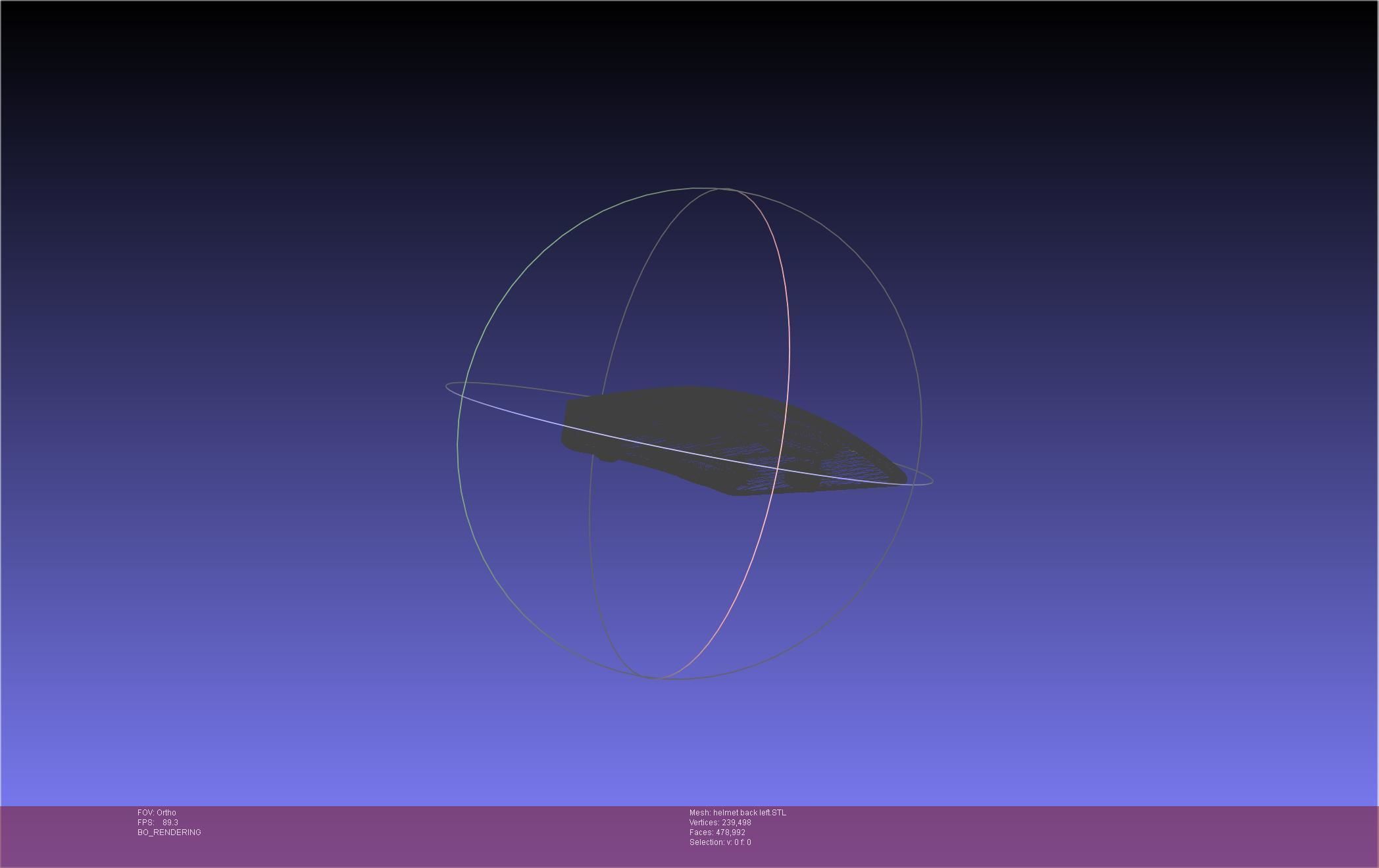This screenshot has height=868, width=1379.
Task: Click the left end of horizontal ring
Action: (x=447, y=387)
